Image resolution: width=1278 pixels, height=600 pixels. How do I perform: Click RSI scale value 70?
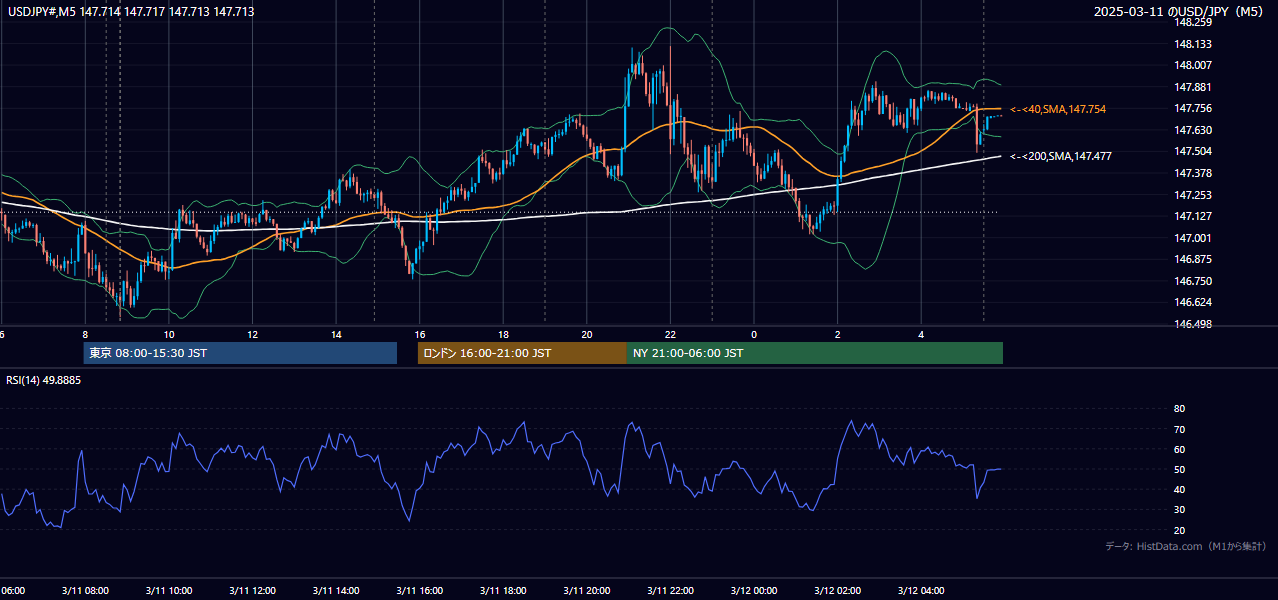[1179, 429]
